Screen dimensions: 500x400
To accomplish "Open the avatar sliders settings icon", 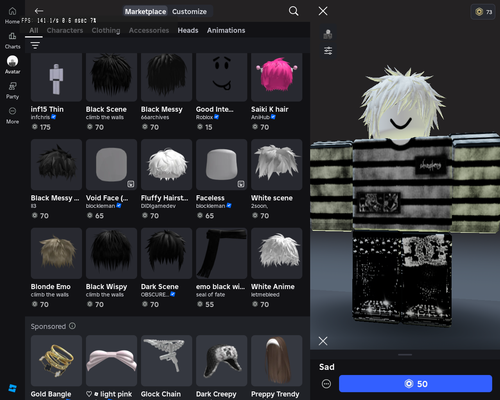I will coord(328,51).
